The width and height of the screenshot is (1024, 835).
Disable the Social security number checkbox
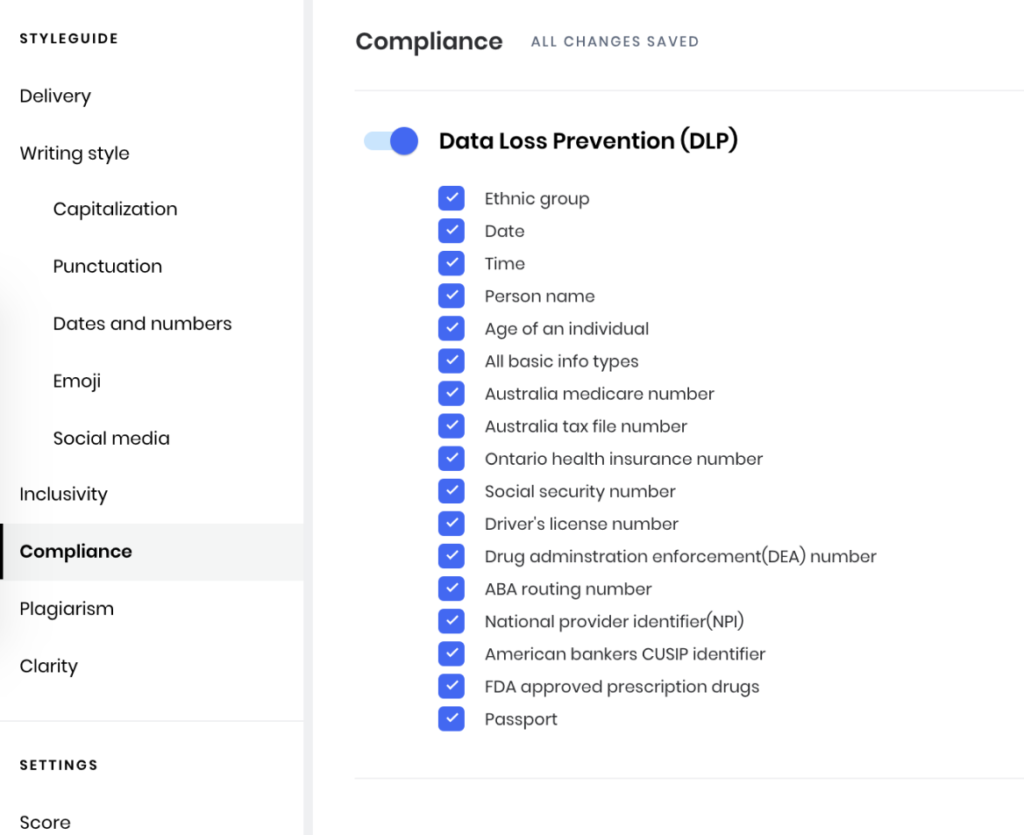pos(451,491)
